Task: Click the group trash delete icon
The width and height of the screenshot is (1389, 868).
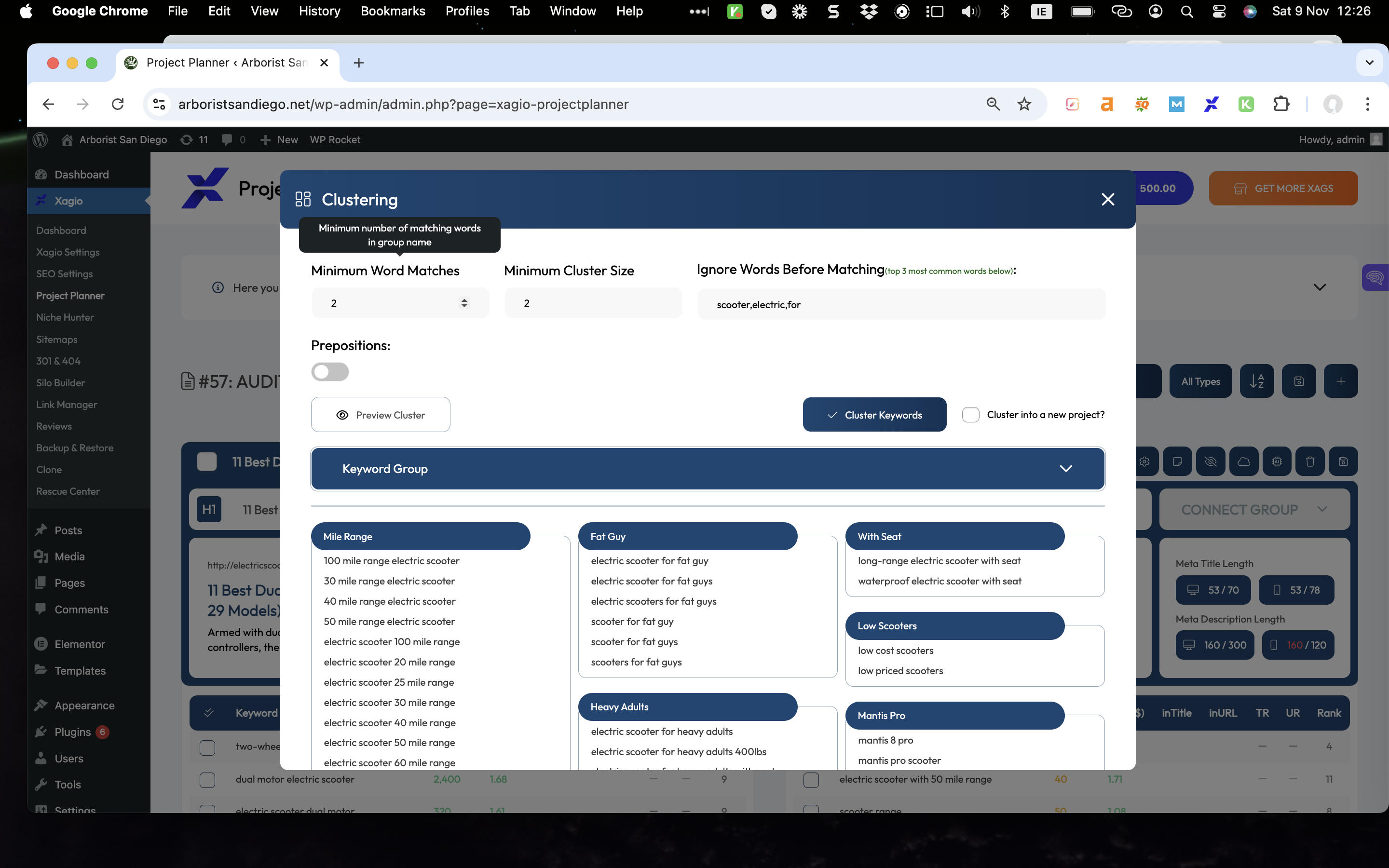Action: point(1310,461)
